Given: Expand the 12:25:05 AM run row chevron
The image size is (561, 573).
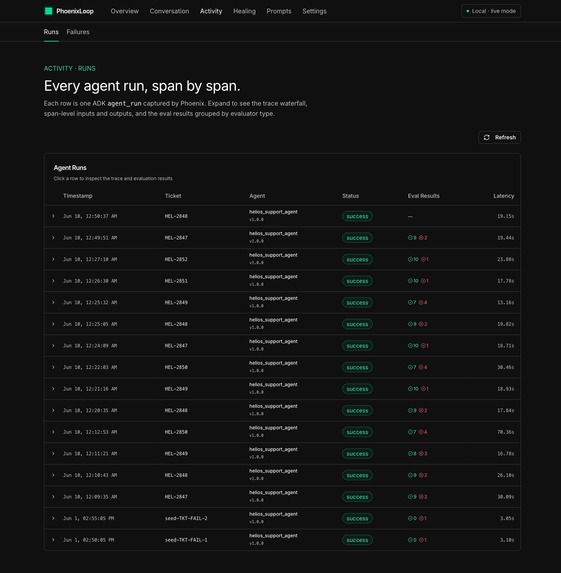Looking at the screenshot, I should click(x=53, y=324).
